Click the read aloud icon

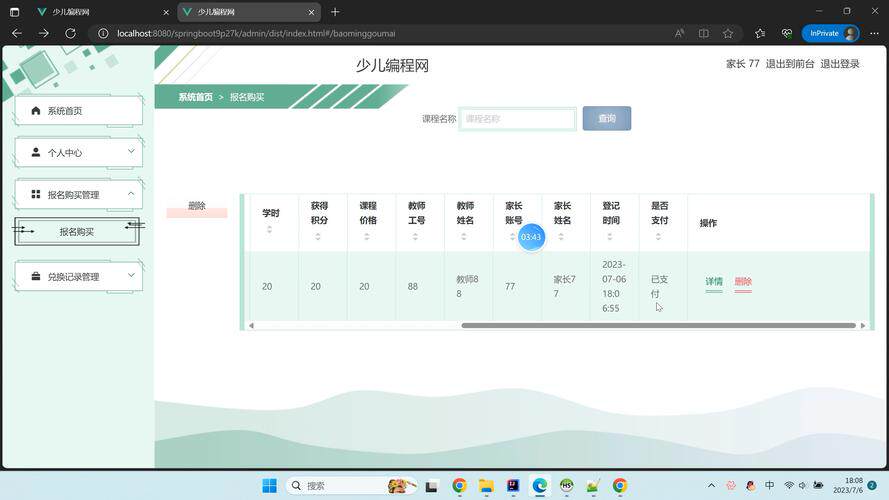(x=679, y=33)
